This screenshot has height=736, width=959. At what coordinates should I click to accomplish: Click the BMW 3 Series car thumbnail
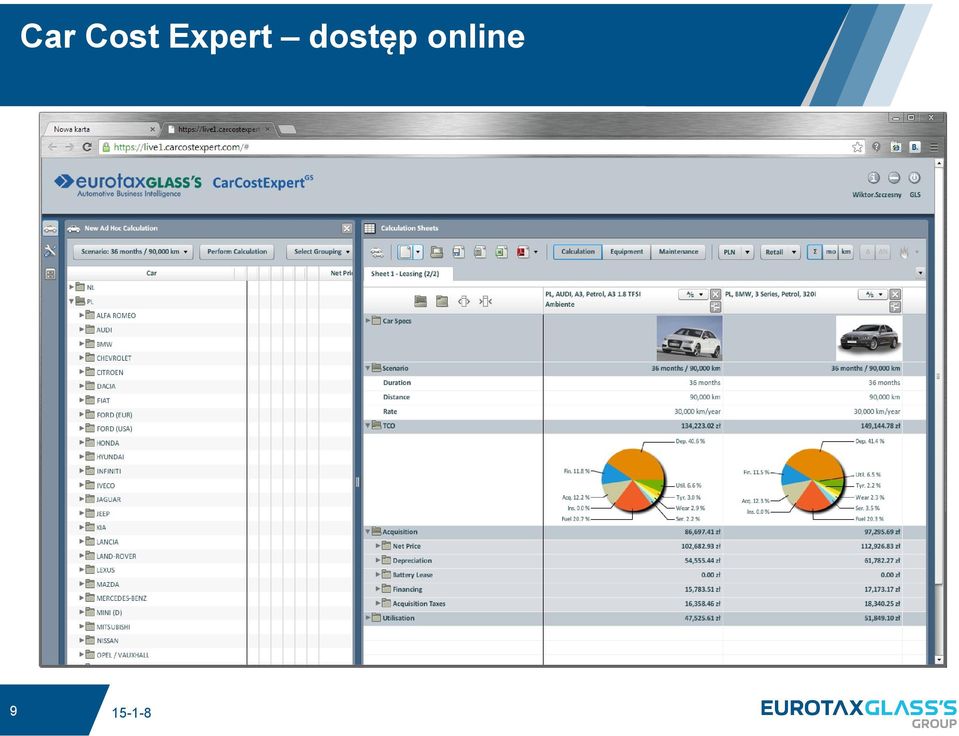(x=868, y=338)
